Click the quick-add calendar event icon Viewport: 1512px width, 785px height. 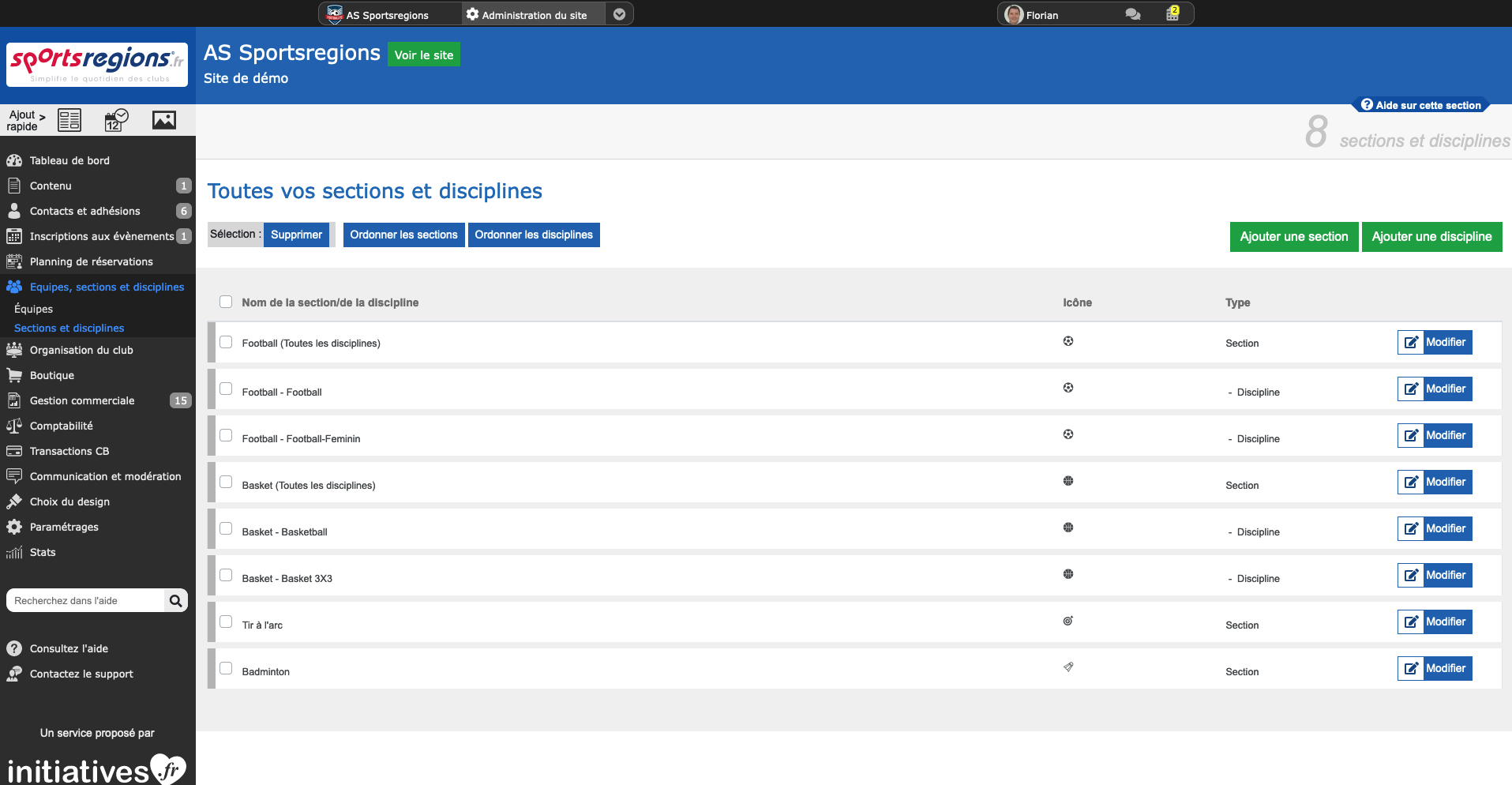(x=116, y=120)
